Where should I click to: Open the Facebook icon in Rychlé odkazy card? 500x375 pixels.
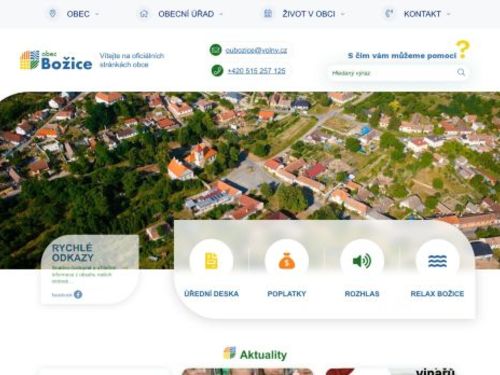coord(78,294)
